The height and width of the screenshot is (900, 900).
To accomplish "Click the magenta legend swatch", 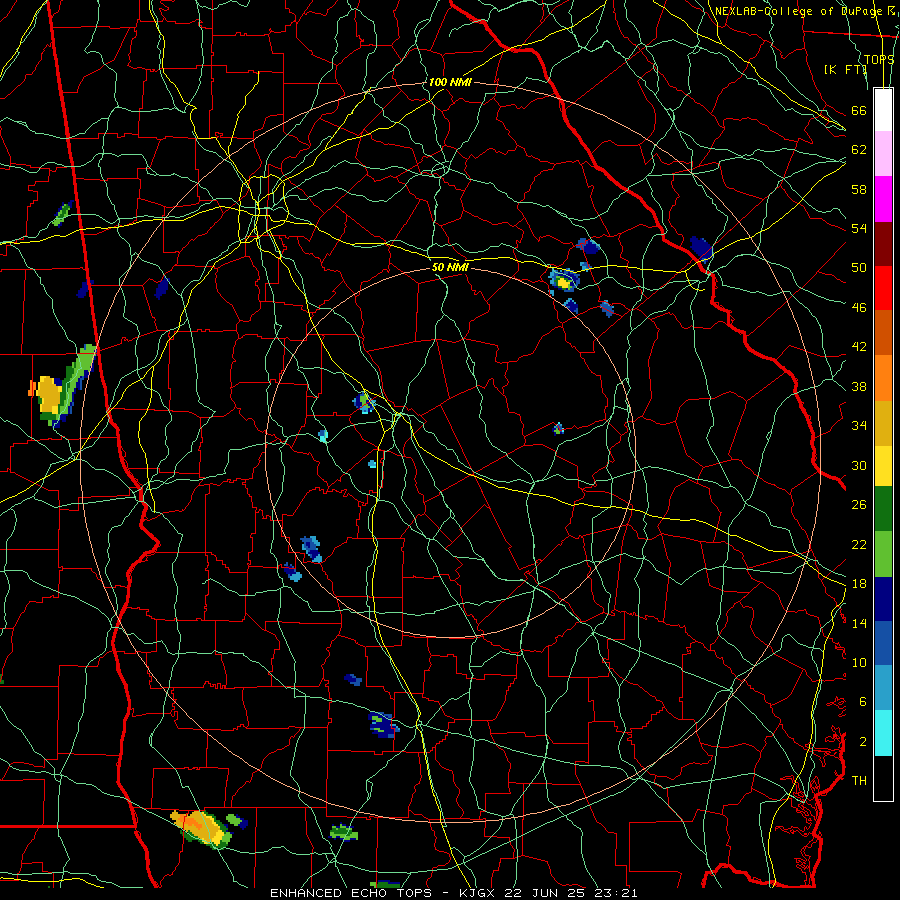I will coord(883,199).
